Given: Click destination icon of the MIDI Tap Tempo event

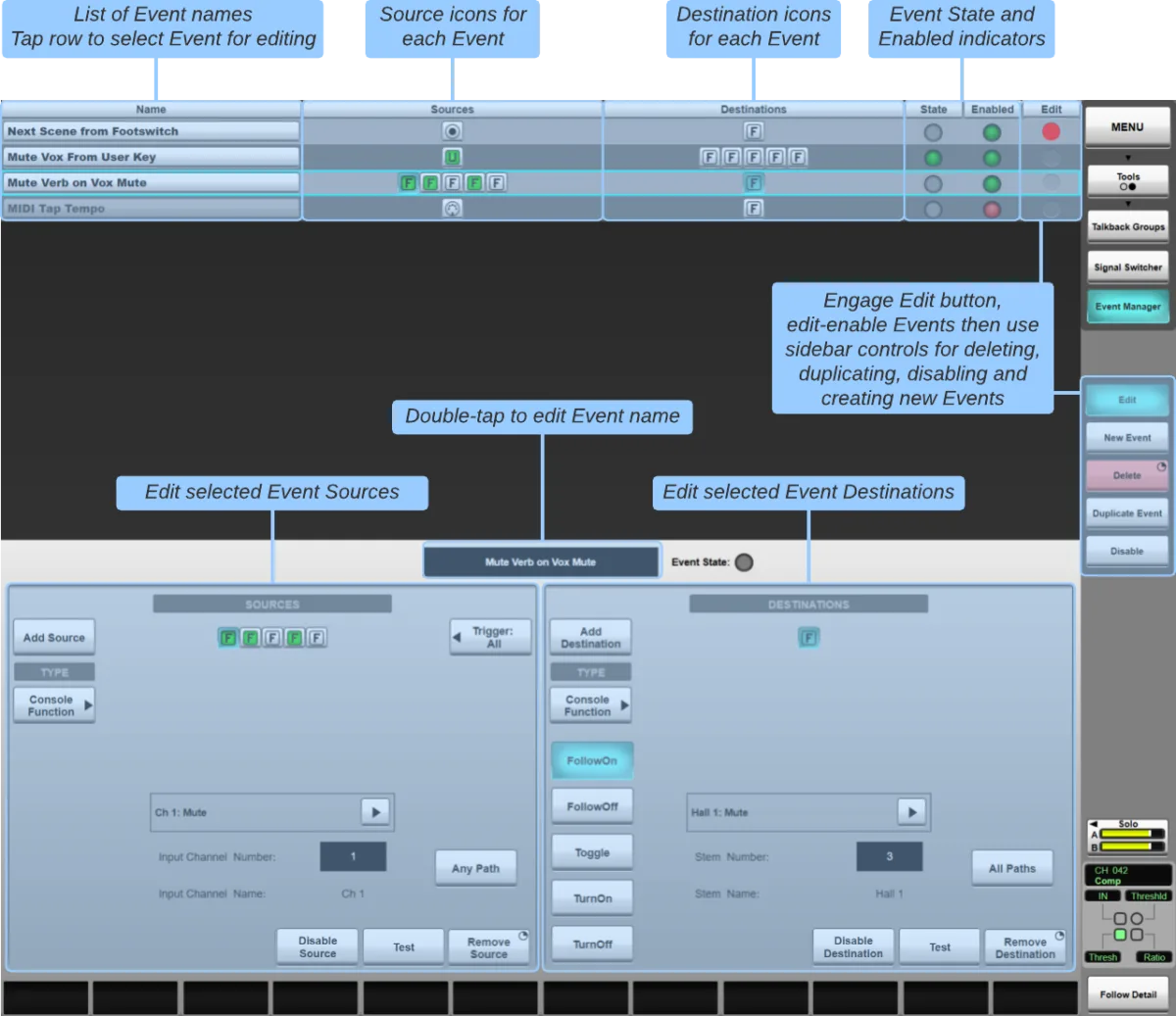Looking at the screenshot, I should pyautogui.click(x=754, y=208).
